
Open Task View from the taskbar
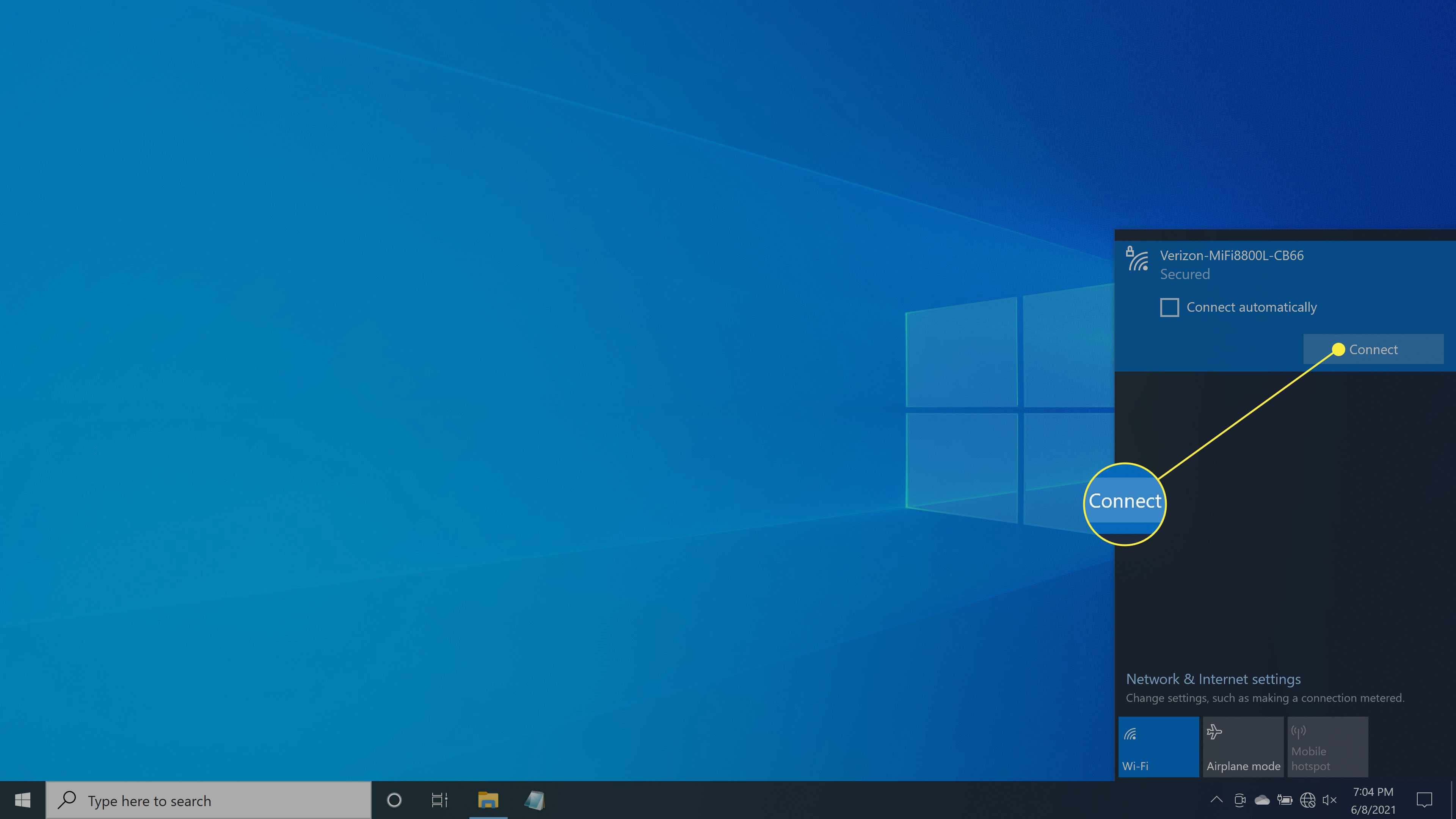pos(439,800)
